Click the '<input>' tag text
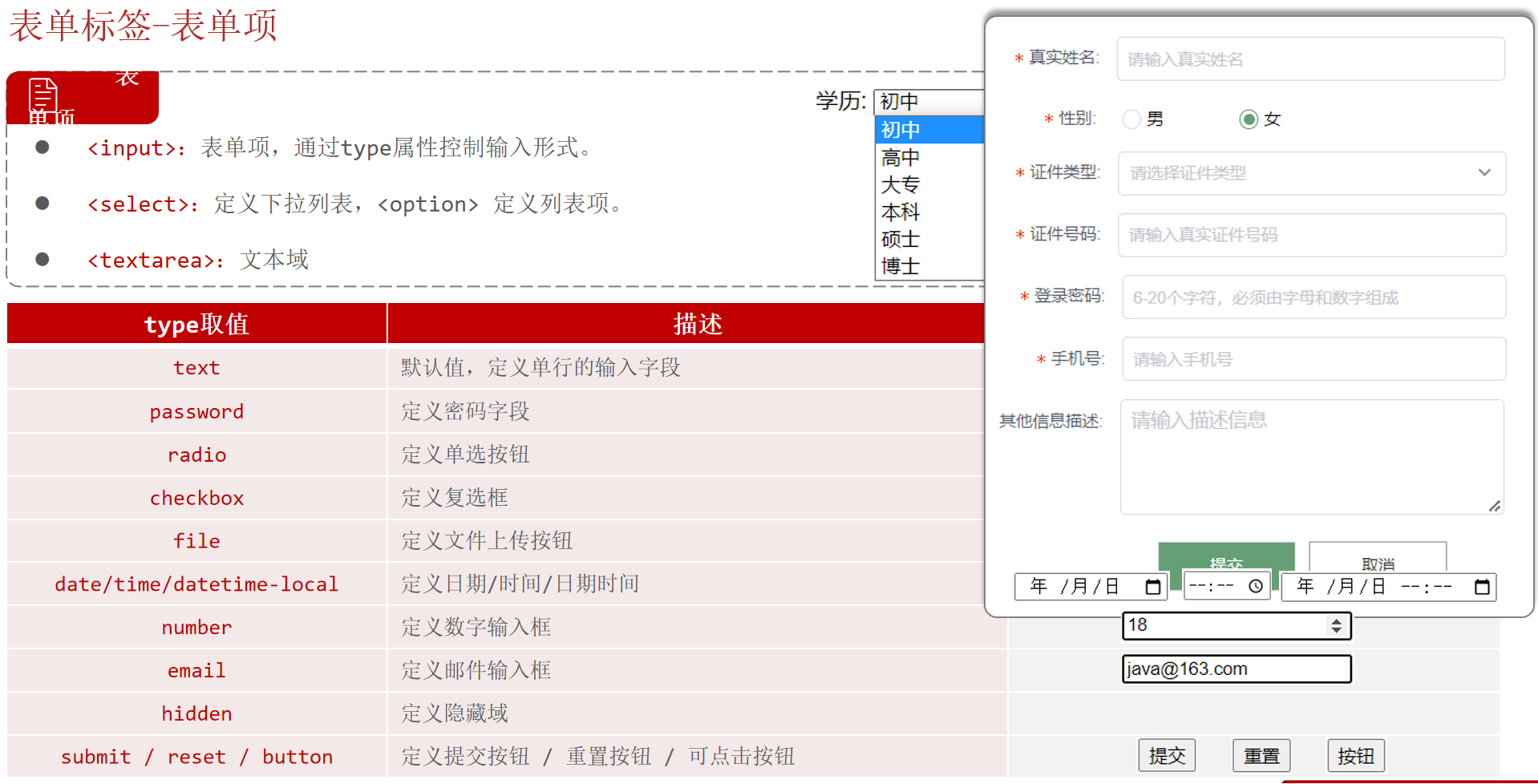The width and height of the screenshot is (1538, 784). [x=132, y=148]
